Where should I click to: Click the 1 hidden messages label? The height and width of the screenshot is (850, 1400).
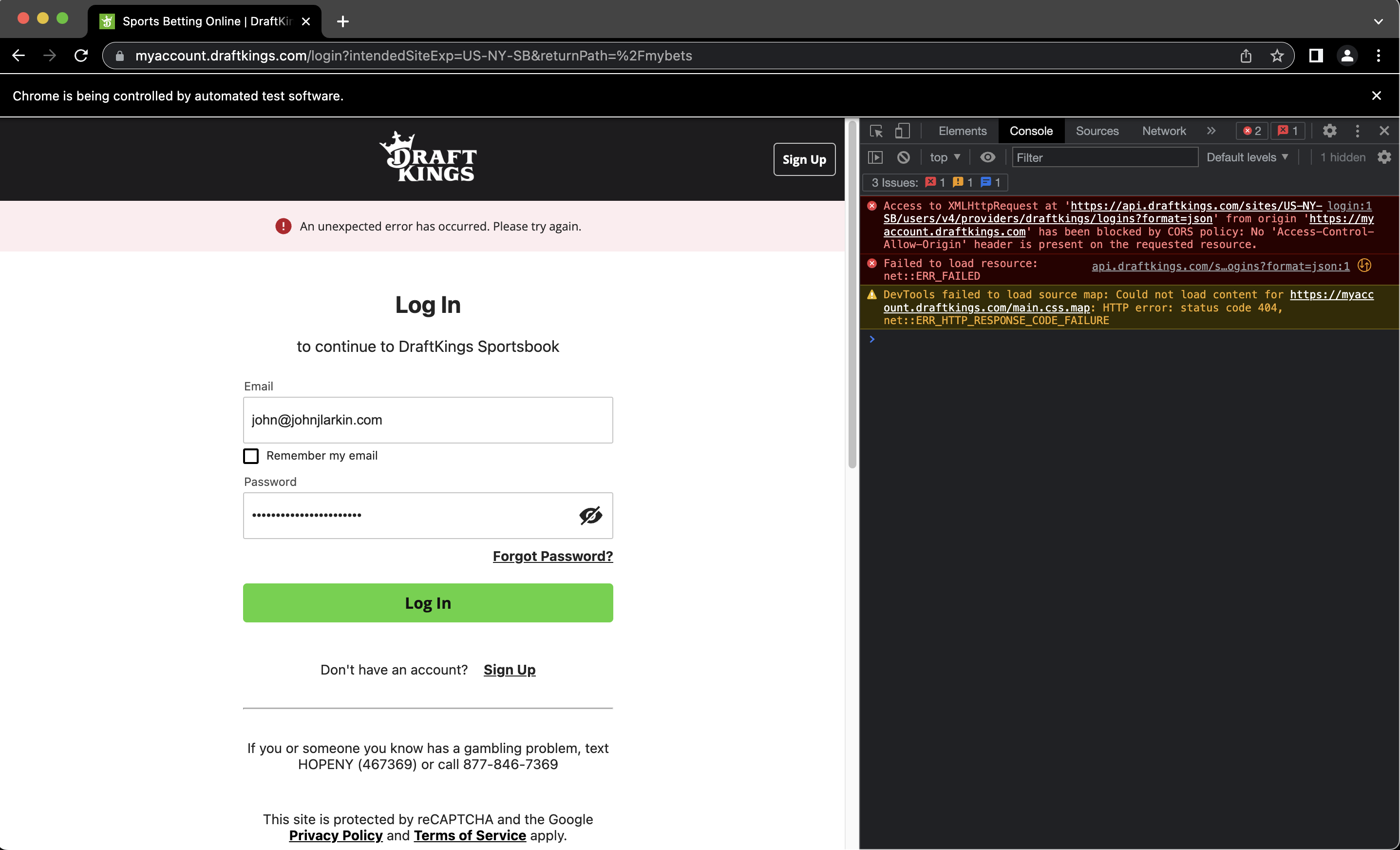point(1342,157)
